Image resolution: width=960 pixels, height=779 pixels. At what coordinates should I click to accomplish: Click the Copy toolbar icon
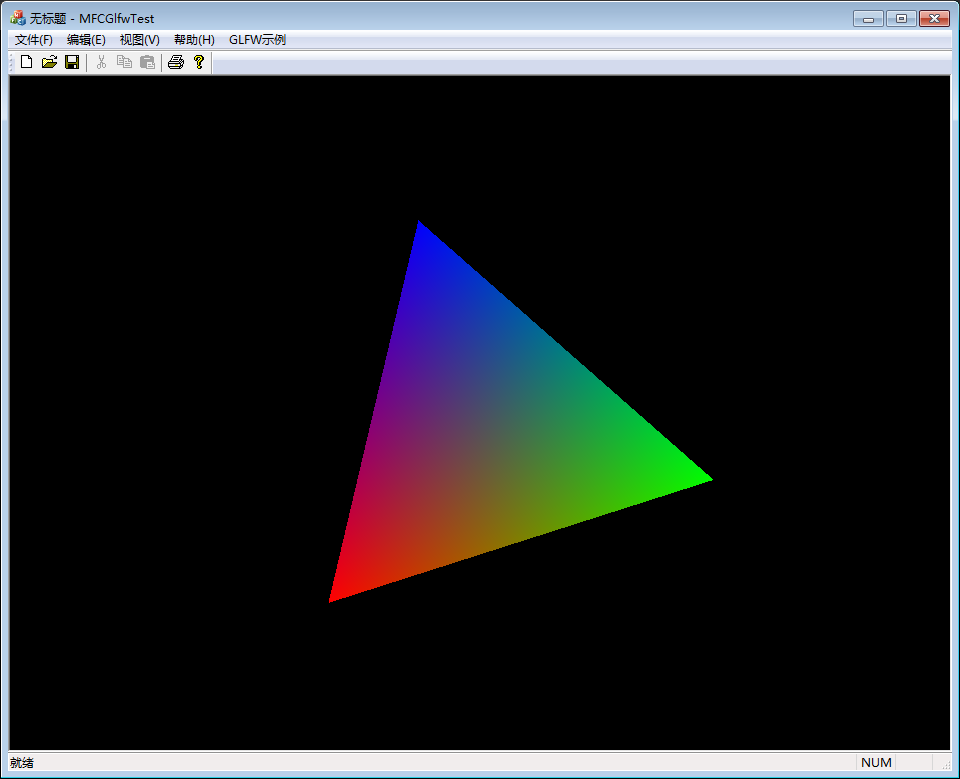pos(124,62)
